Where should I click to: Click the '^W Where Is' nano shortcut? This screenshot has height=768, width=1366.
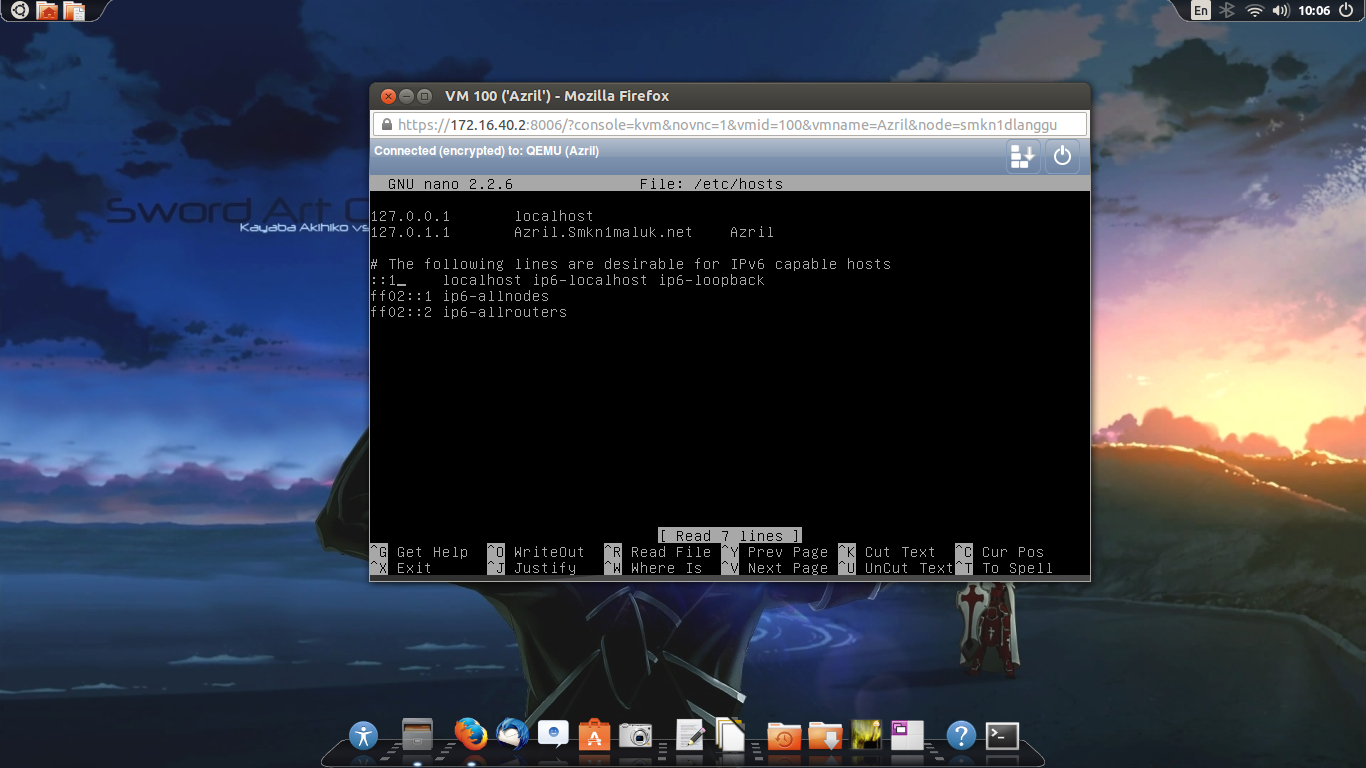653,568
